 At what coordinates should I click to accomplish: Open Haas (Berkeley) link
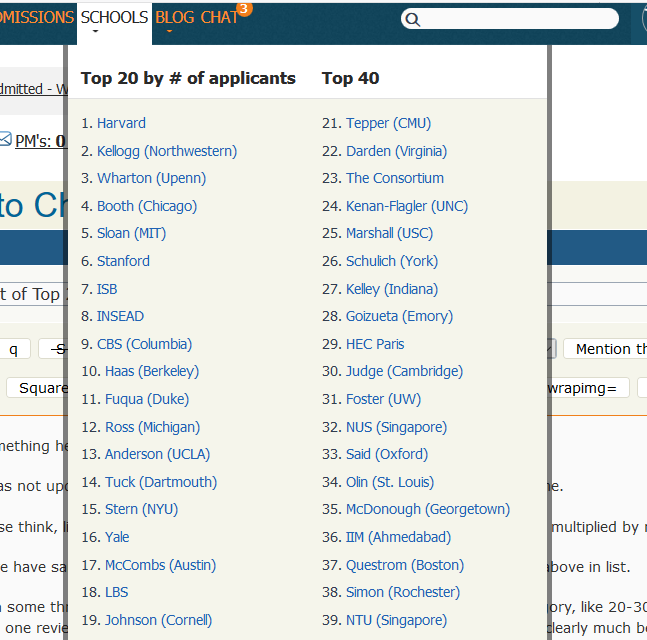[152, 371]
